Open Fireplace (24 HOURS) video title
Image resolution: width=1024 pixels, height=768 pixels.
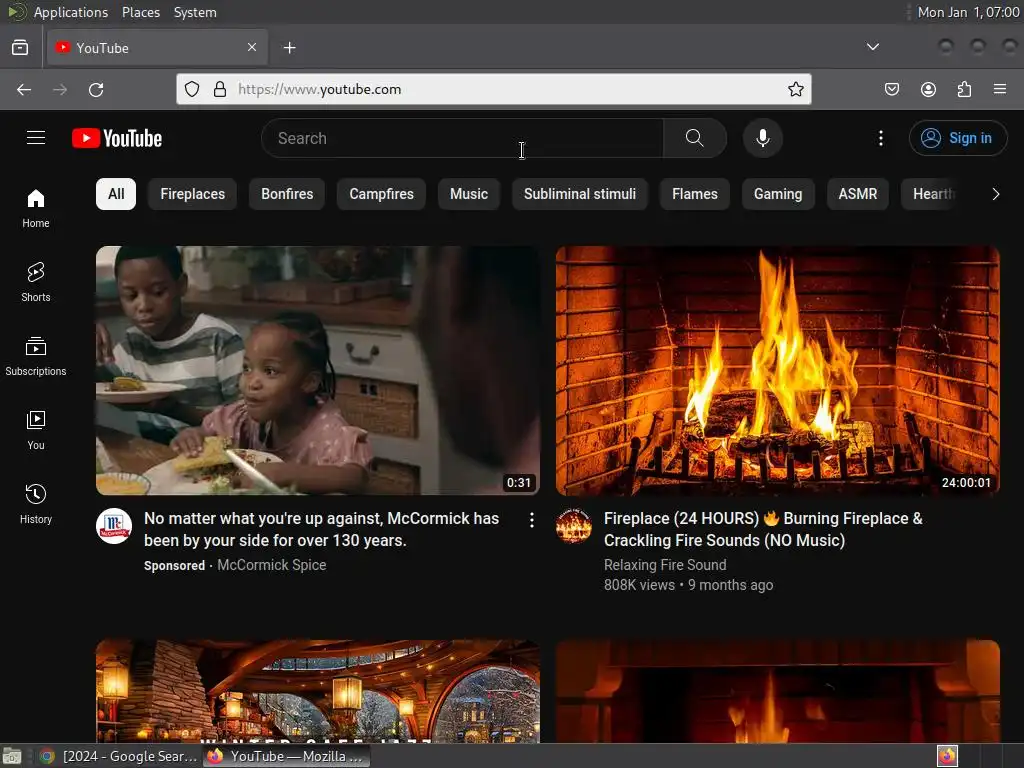pos(763,529)
